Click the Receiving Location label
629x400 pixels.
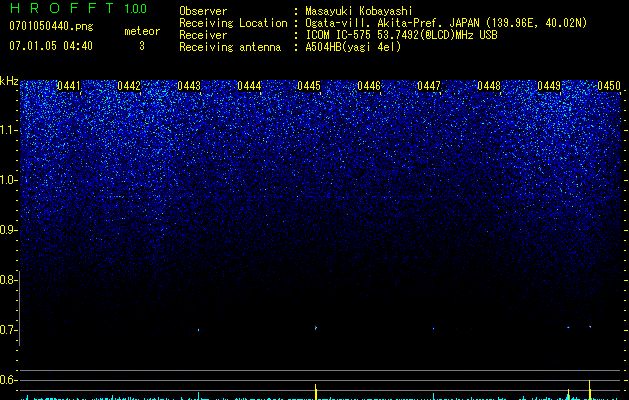[x=233, y=23]
